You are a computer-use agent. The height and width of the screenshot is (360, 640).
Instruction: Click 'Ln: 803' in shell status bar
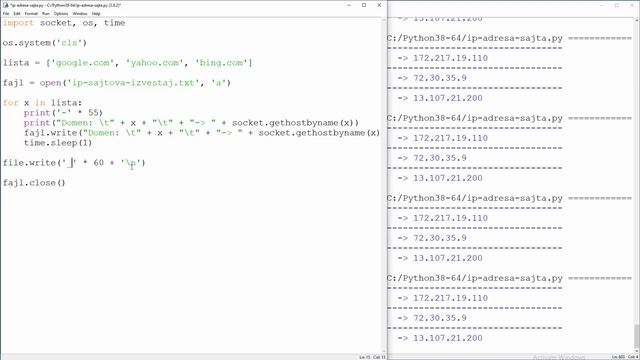(x=618, y=357)
